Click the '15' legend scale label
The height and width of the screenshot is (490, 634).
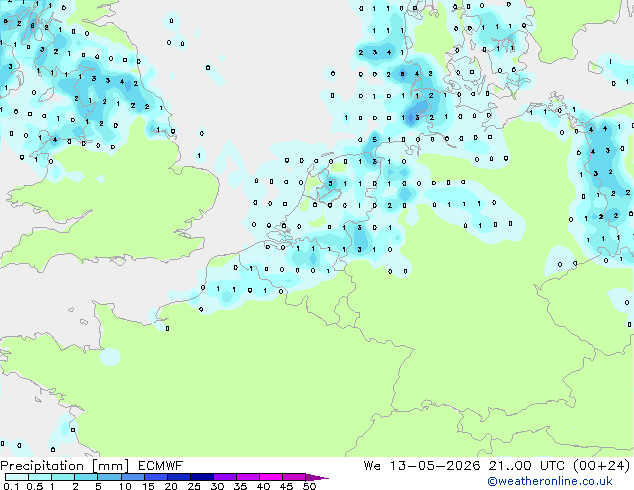(148, 486)
